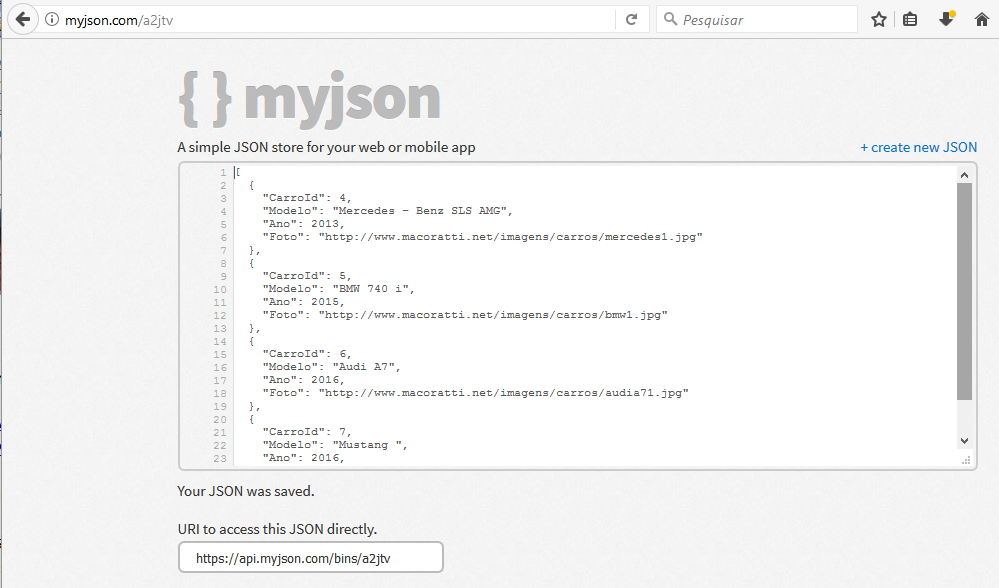Bookmark this page with the star icon
Viewport: 999px width, 588px height.
pos(879,20)
